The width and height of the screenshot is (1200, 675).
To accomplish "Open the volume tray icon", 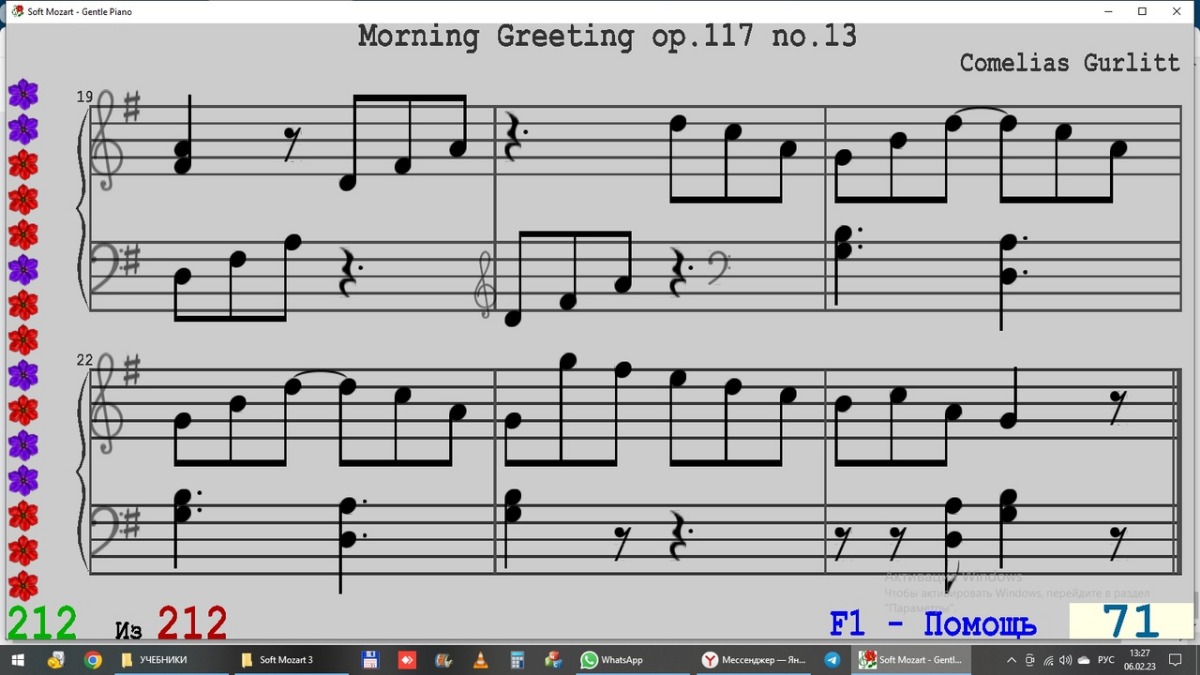I will (1065, 660).
